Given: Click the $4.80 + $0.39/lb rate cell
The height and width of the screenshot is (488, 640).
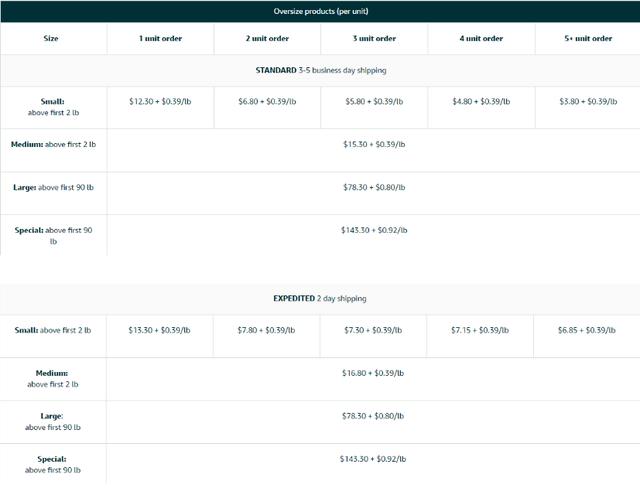Looking at the screenshot, I should click(481, 101).
